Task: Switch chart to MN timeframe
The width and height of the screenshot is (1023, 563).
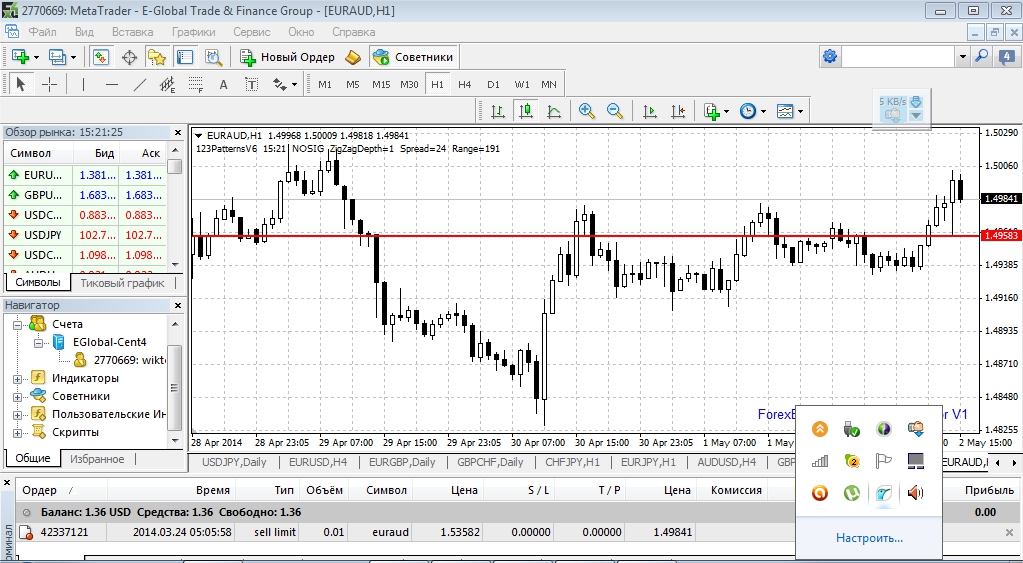Action: point(549,84)
